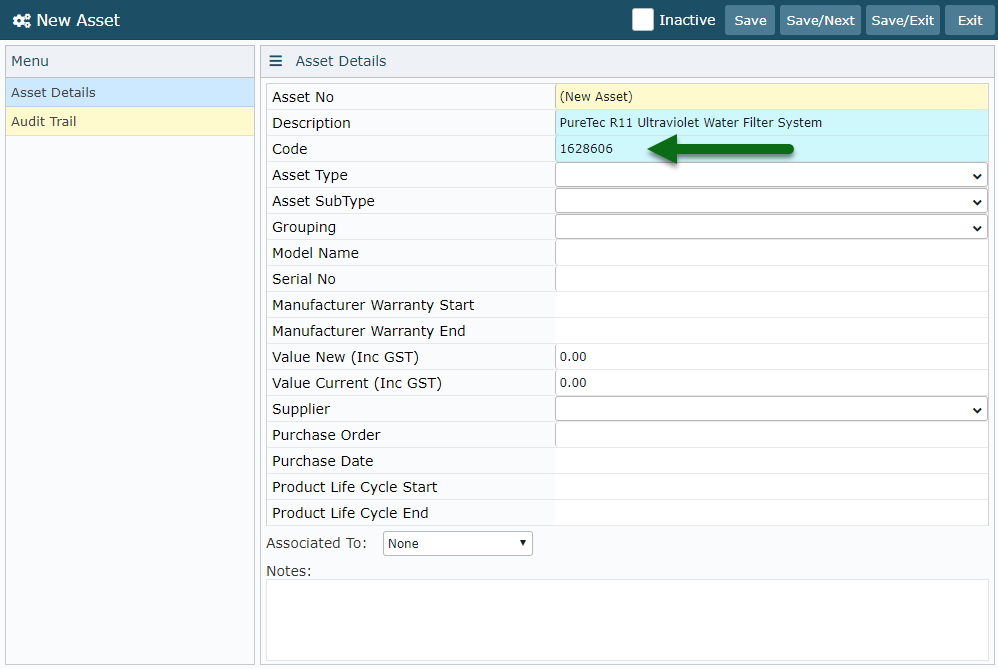Open Audit Trail from the Menu

point(130,121)
